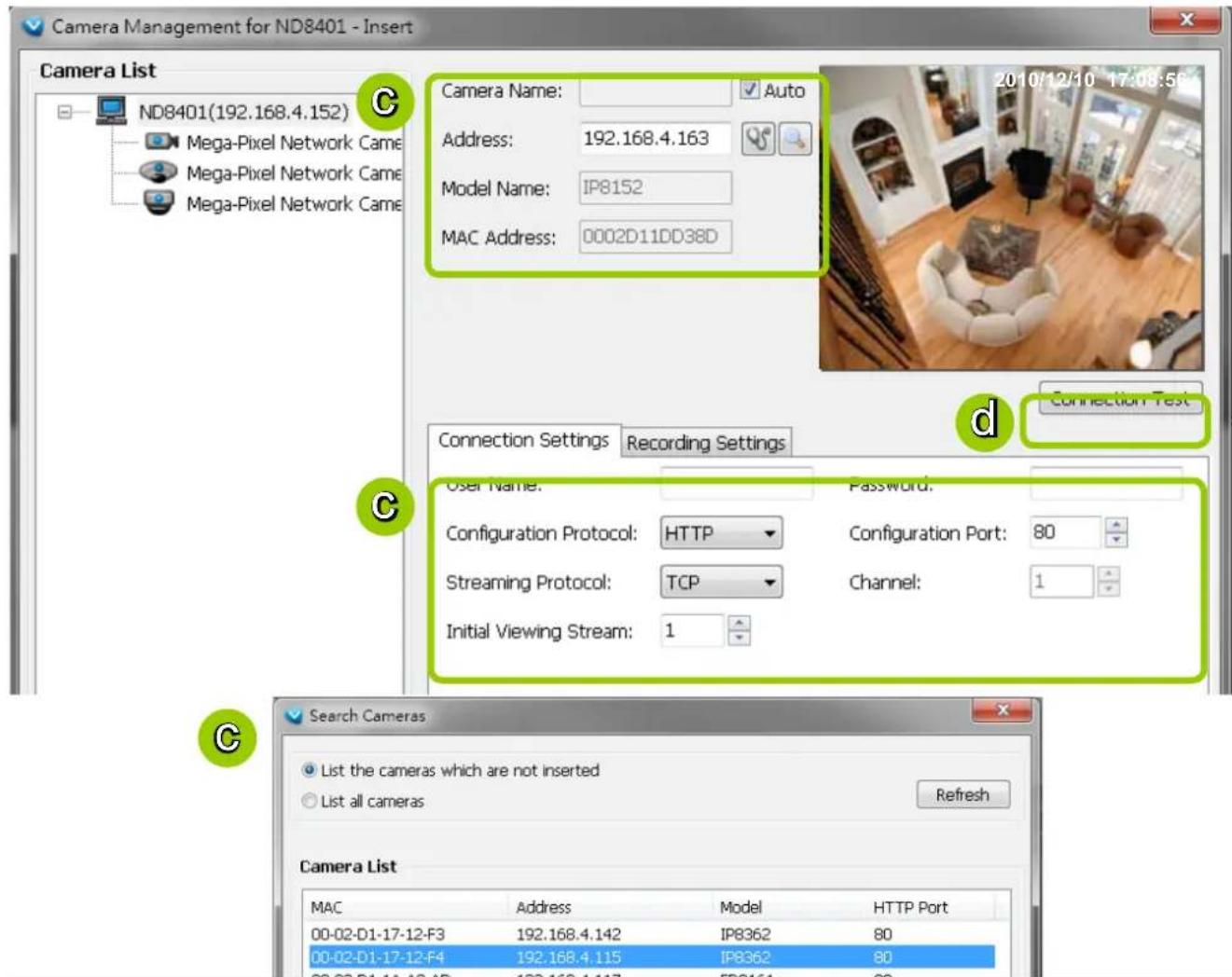
Task: Switch to Recording Settings tab
Action: tap(706, 443)
